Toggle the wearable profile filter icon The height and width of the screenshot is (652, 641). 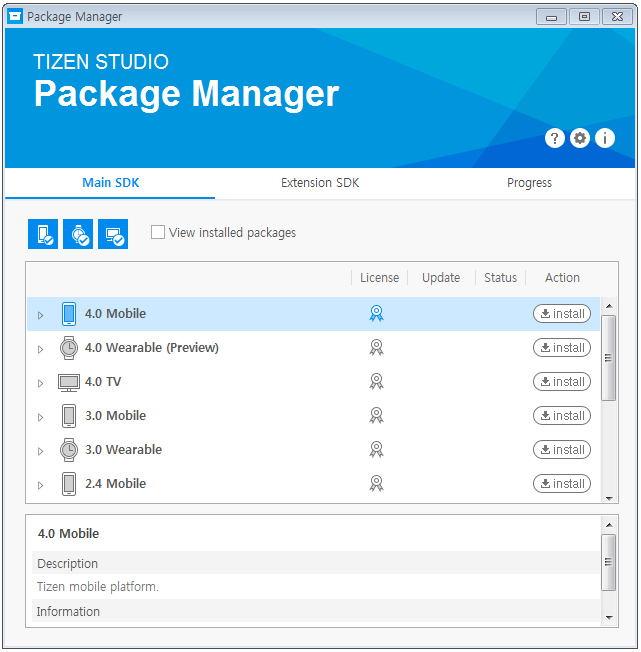click(78, 234)
